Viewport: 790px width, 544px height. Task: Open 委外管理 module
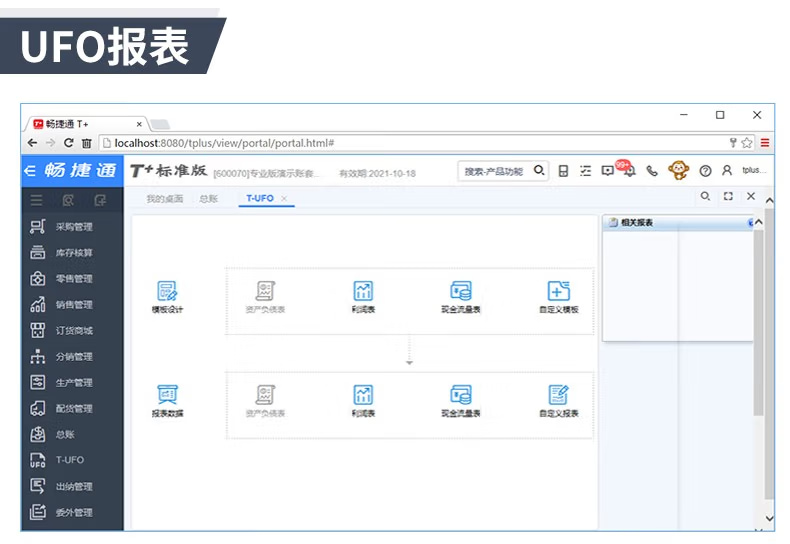[61, 512]
